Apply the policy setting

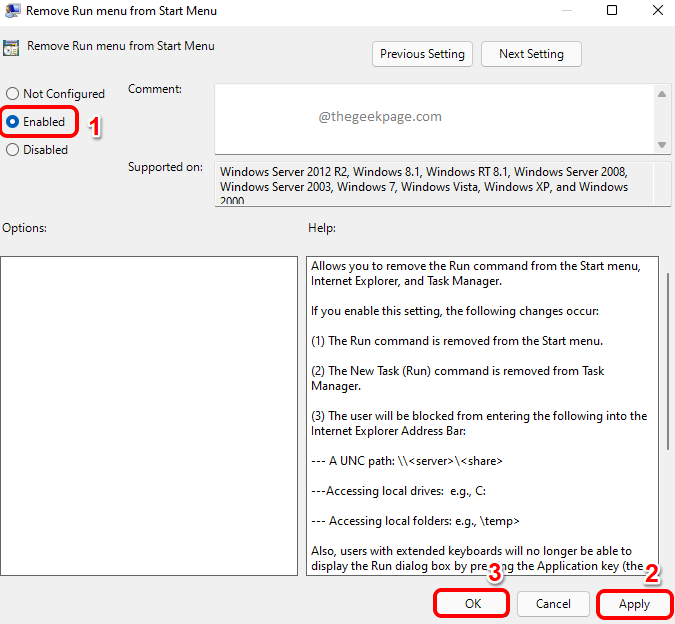[634, 604]
